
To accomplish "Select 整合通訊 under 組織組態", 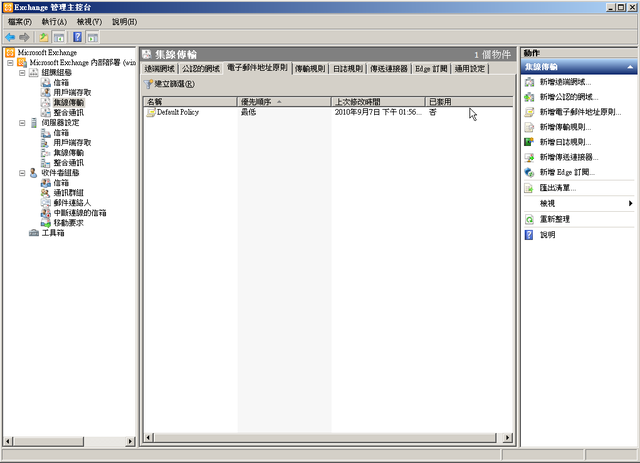I will (69, 113).
